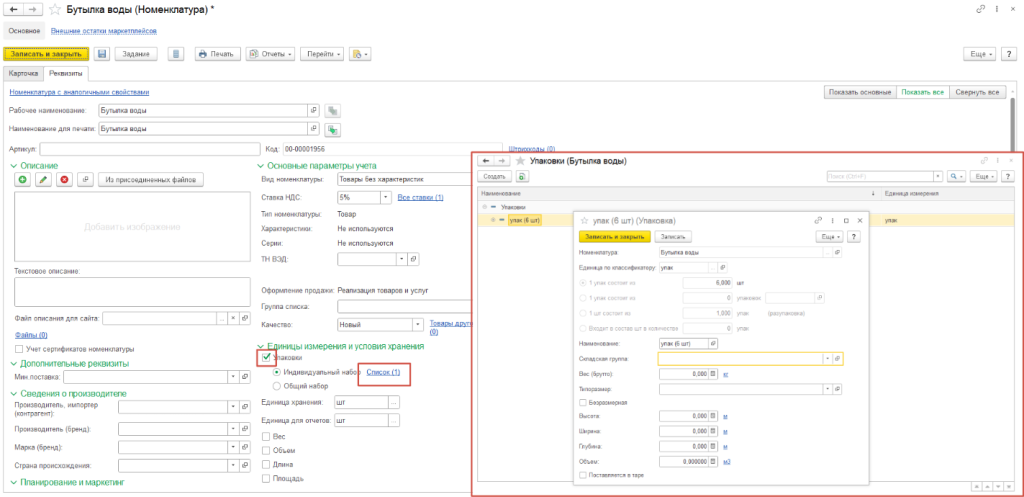Viewport: 1024px width, 497px height.
Task: Click the pencil edit image icon
Action: tap(42, 180)
